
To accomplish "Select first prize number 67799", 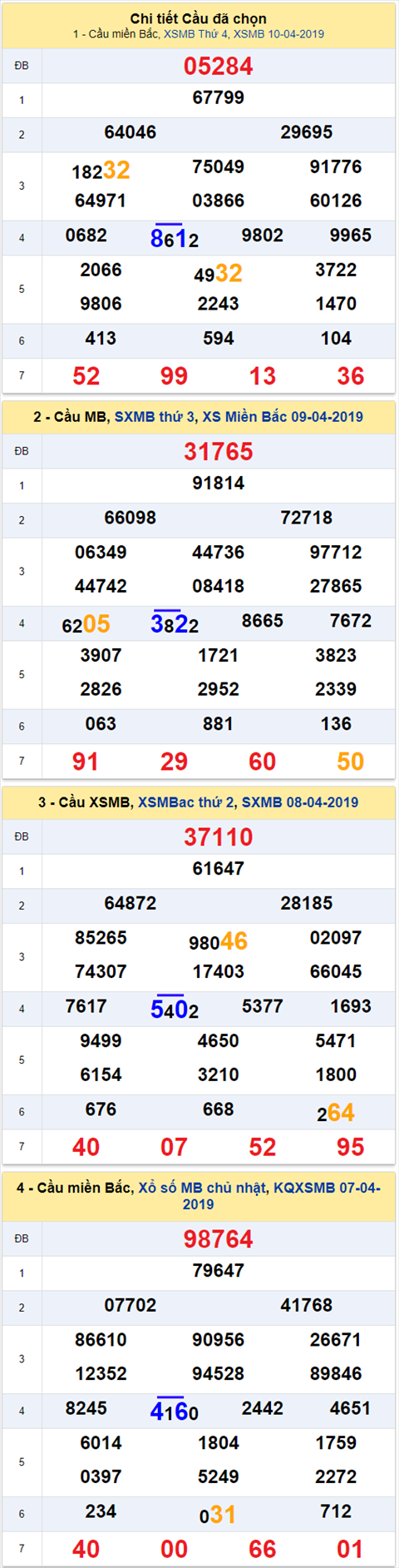I will pos(219,97).
